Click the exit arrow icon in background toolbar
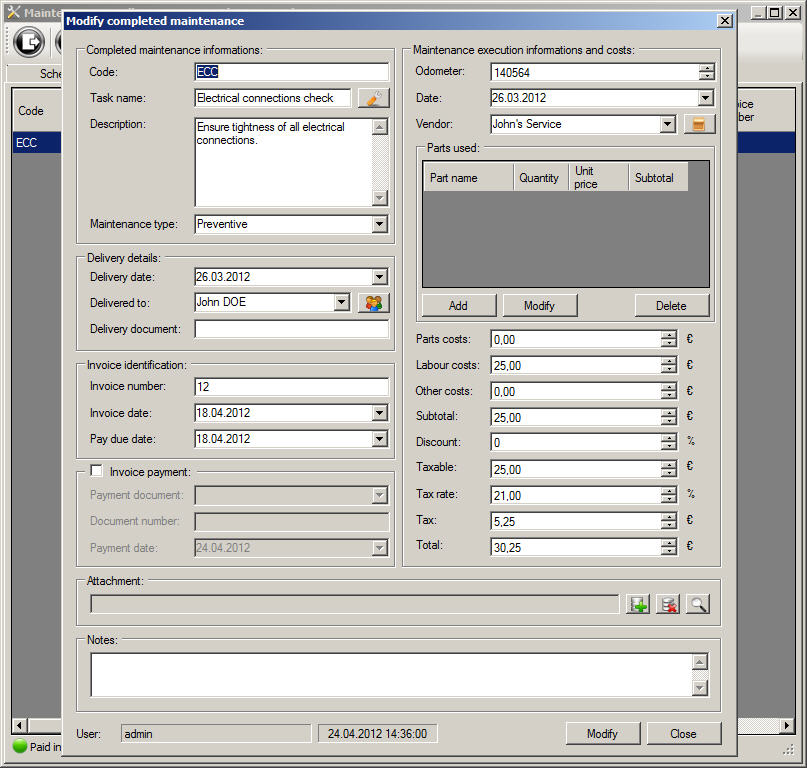 point(30,42)
